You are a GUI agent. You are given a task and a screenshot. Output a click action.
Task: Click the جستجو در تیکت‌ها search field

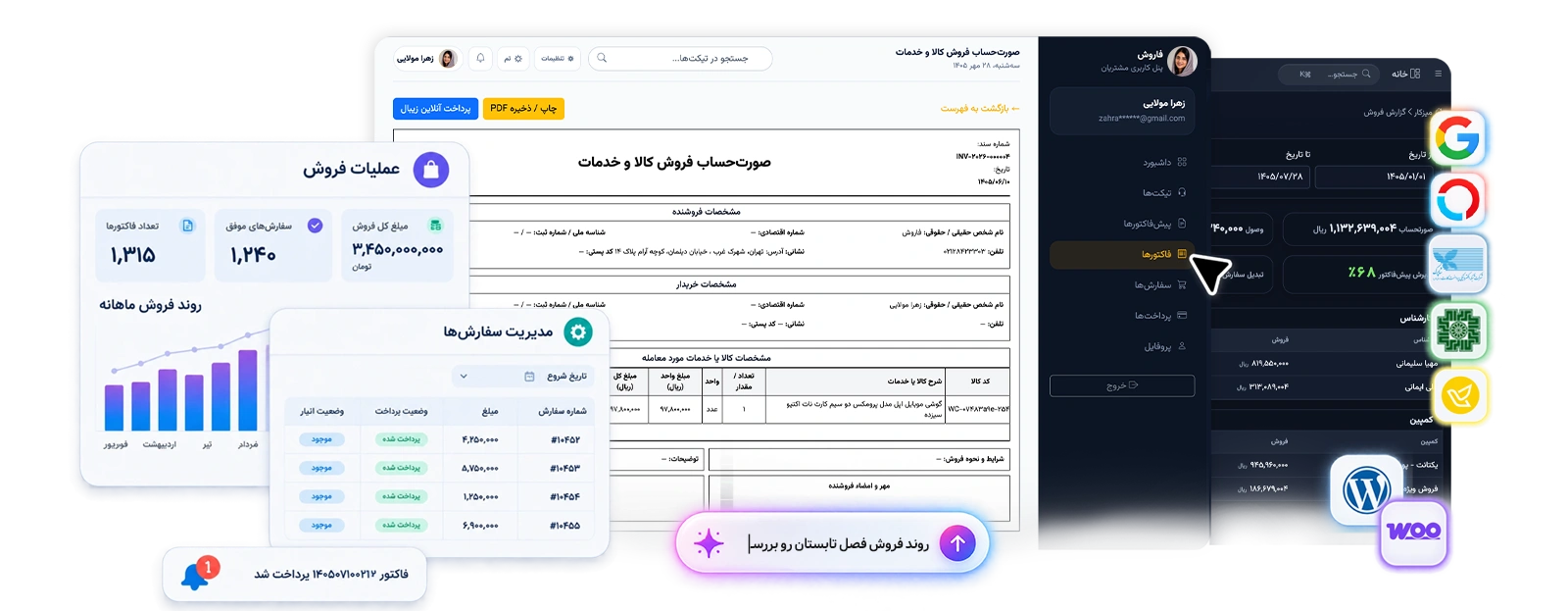pos(680,59)
